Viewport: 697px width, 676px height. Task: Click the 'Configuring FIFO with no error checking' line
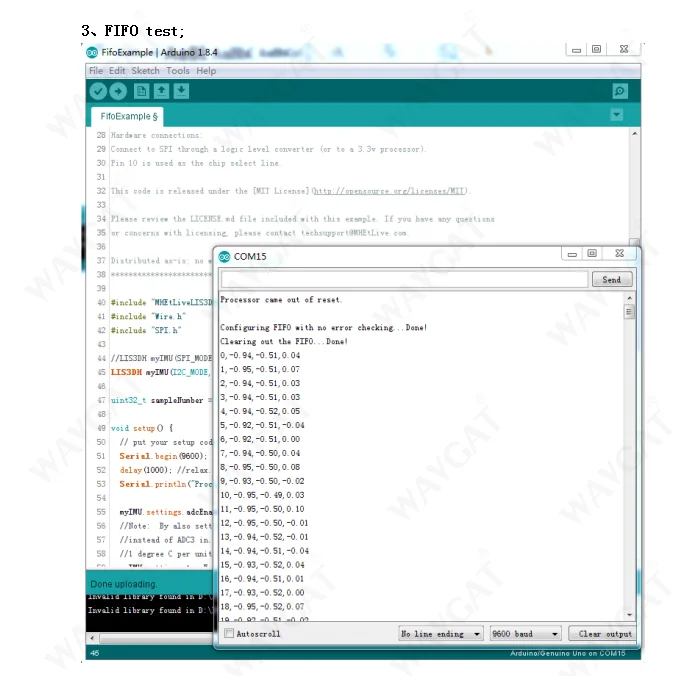click(324, 328)
